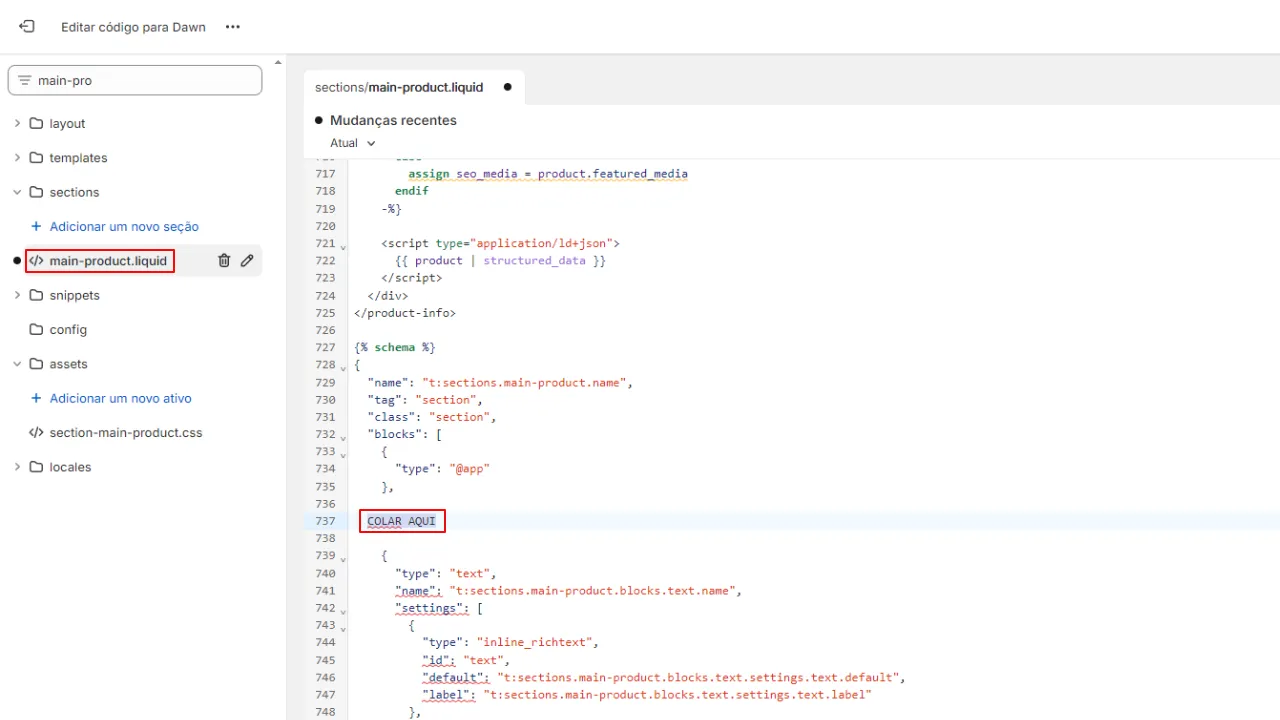The height and width of the screenshot is (720, 1280).
Task: Click the </product-info> closing tag
Action: click(x=405, y=313)
